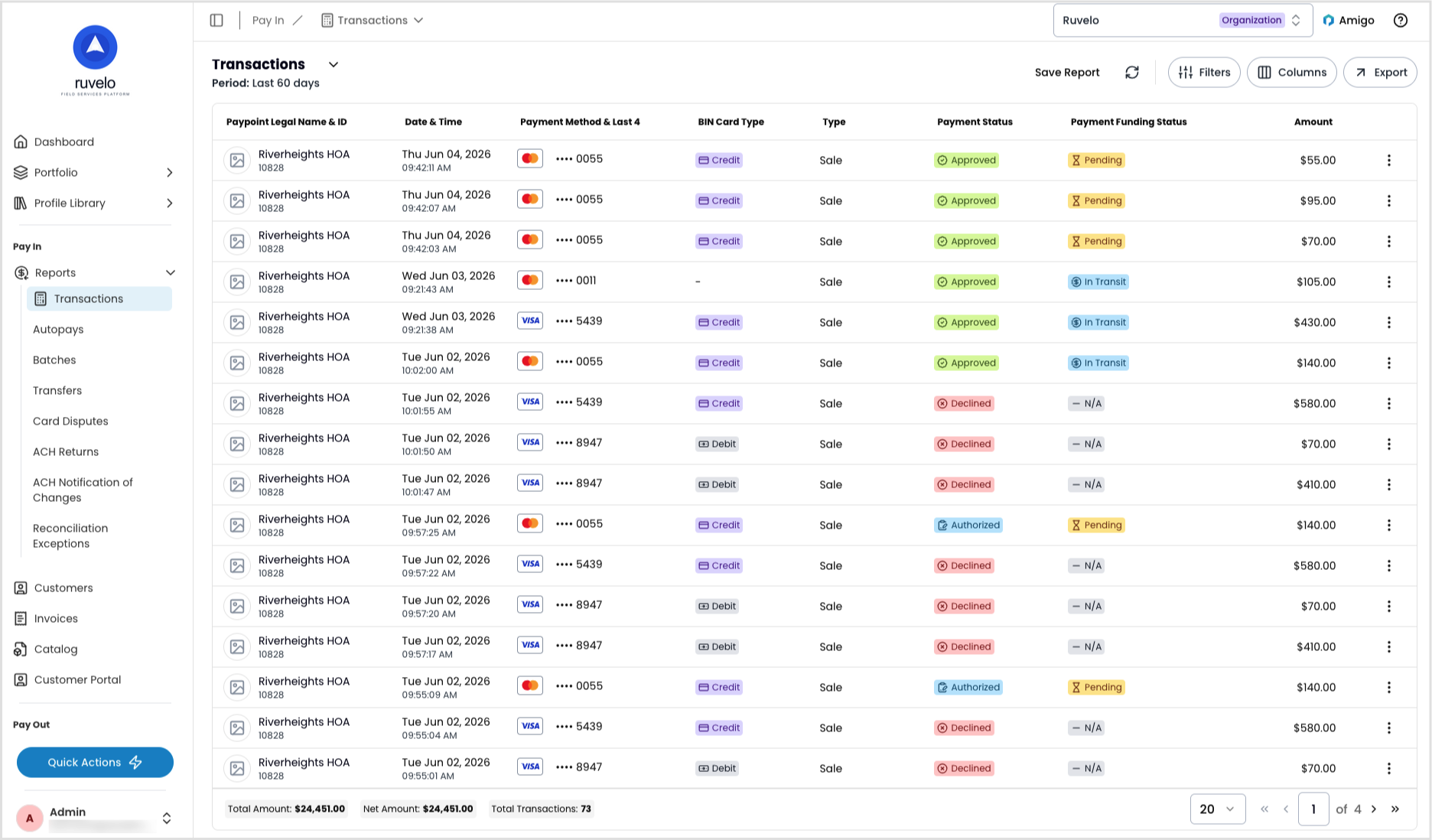Click the Export button
This screenshot has width=1432, height=840.
pyautogui.click(x=1380, y=73)
